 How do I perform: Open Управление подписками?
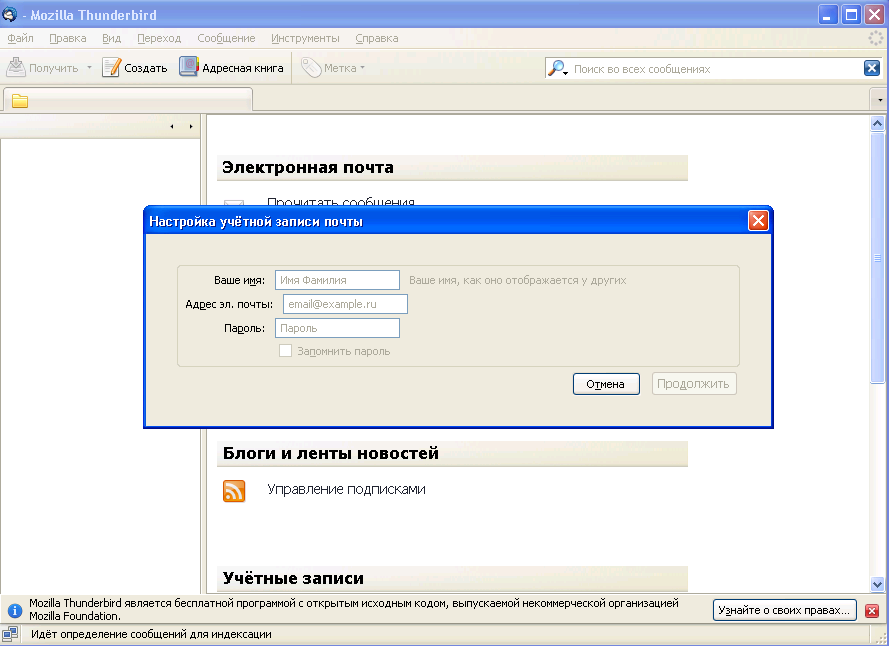pos(344,491)
